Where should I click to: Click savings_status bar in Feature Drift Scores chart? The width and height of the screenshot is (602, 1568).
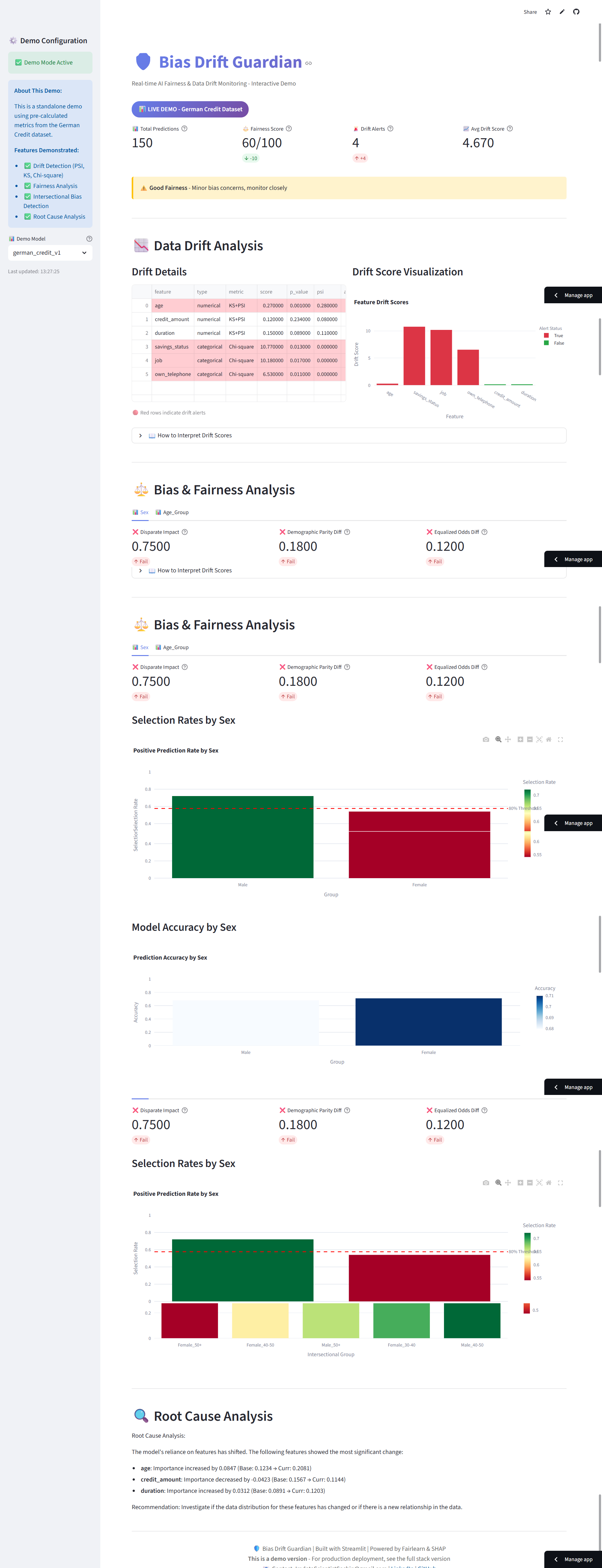(x=414, y=356)
